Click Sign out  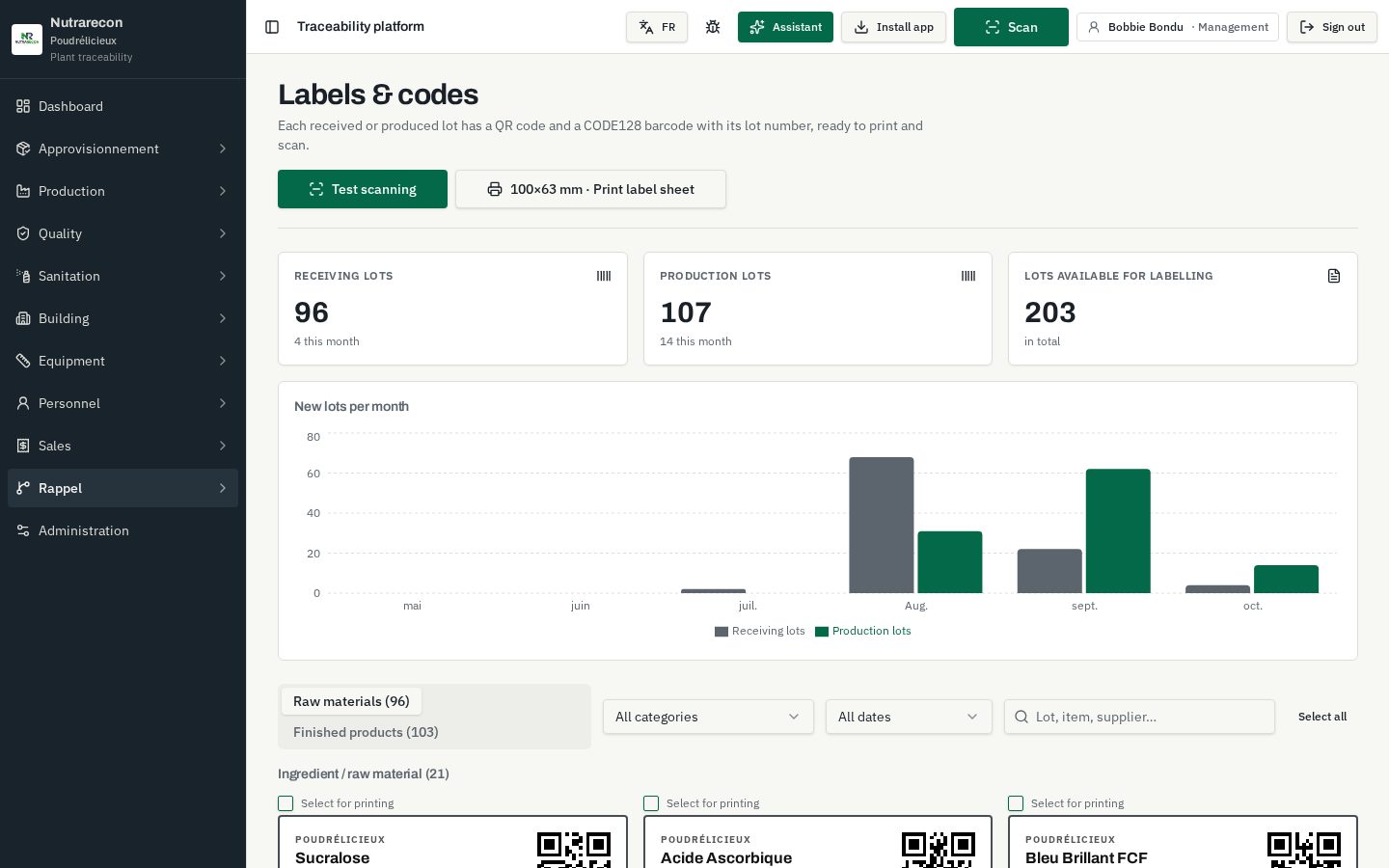[1332, 27]
